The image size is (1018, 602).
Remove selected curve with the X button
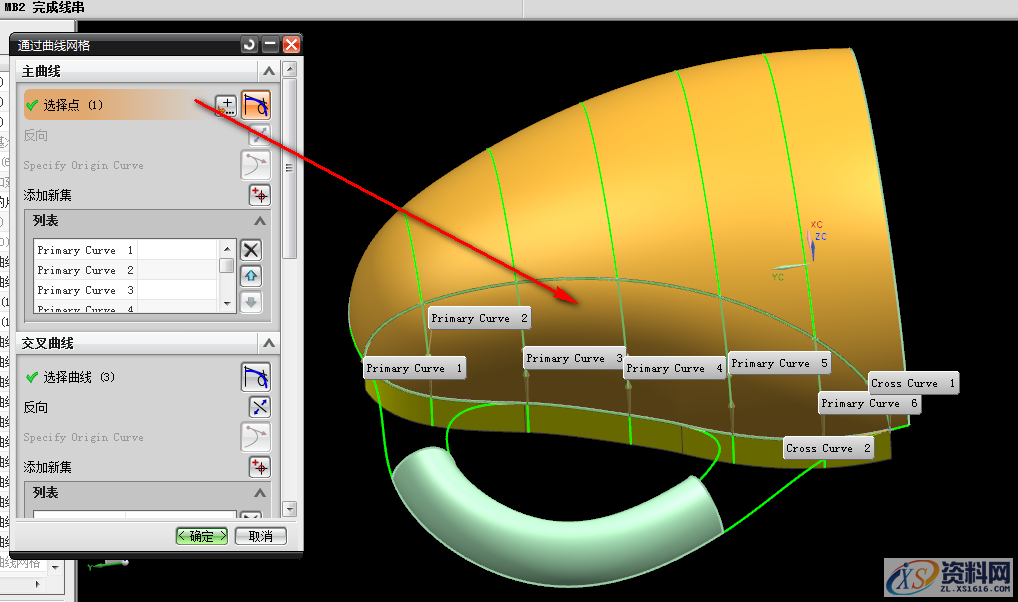tap(251, 250)
